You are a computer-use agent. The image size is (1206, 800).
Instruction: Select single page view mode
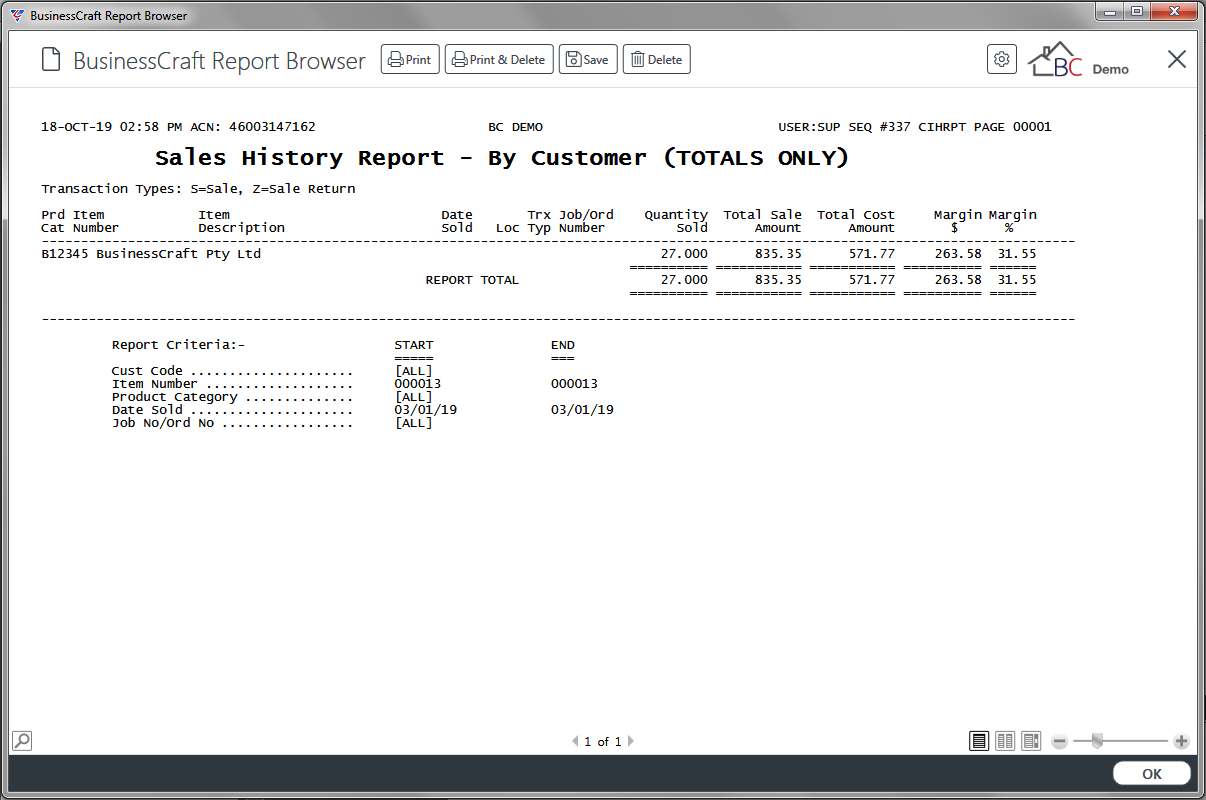click(x=979, y=741)
